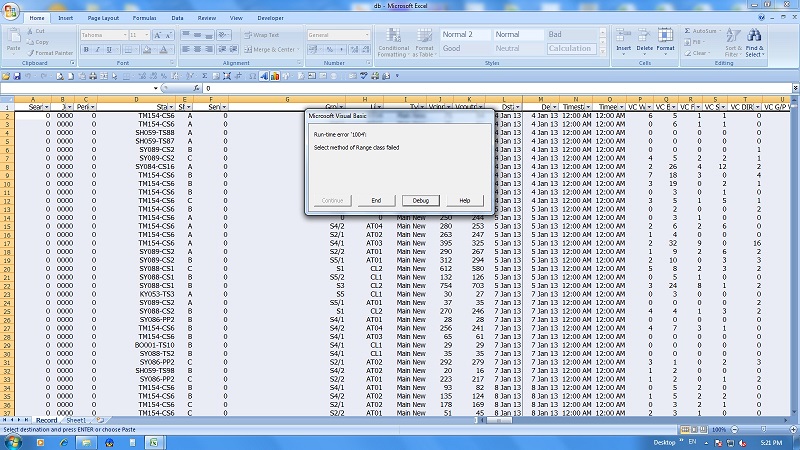Viewport: 800px width, 450px height.
Task: Toggle Bold formatting
Action: [86, 49]
